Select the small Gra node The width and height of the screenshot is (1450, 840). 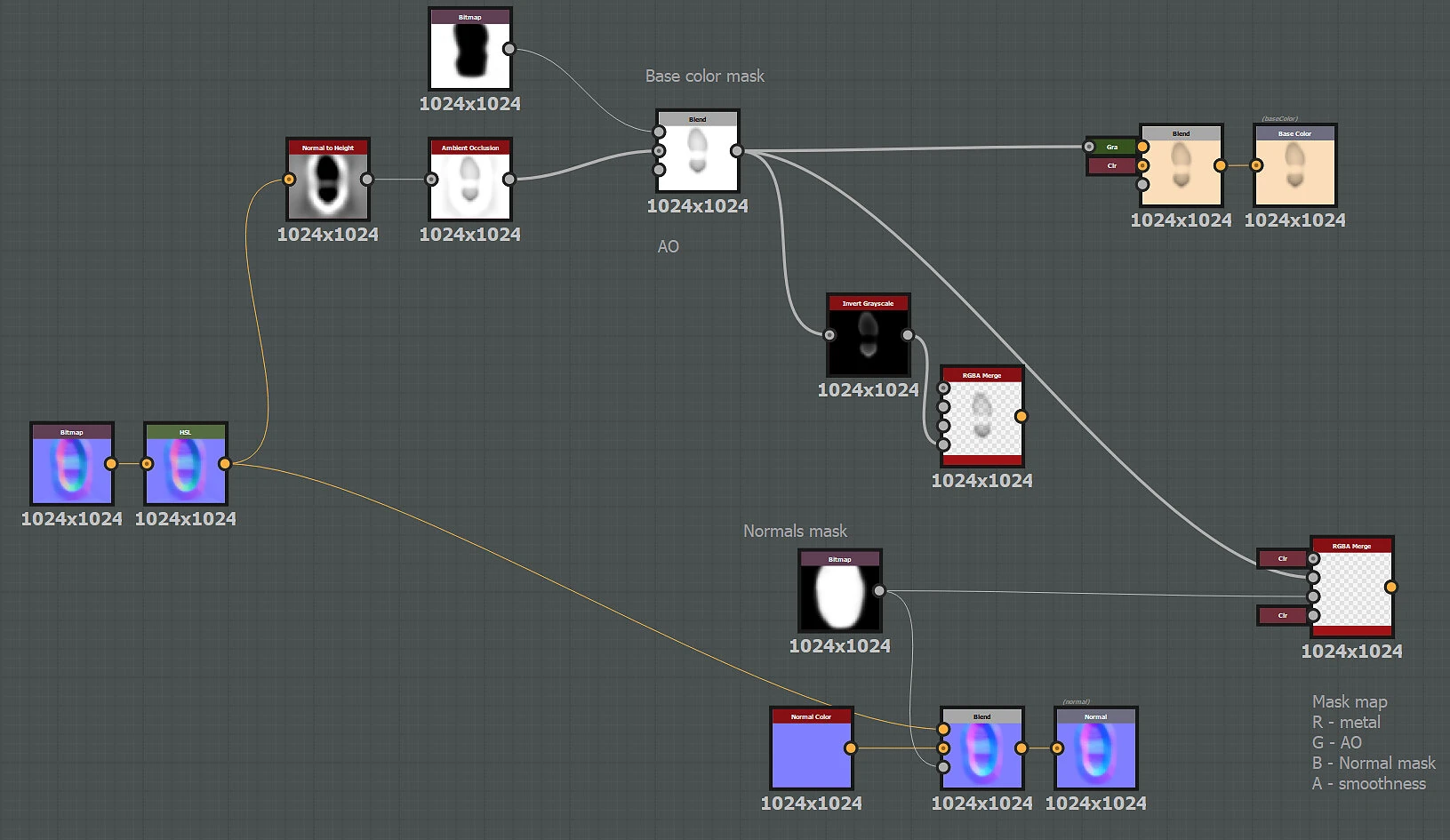pyautogui.click(x=1112, y=147)
